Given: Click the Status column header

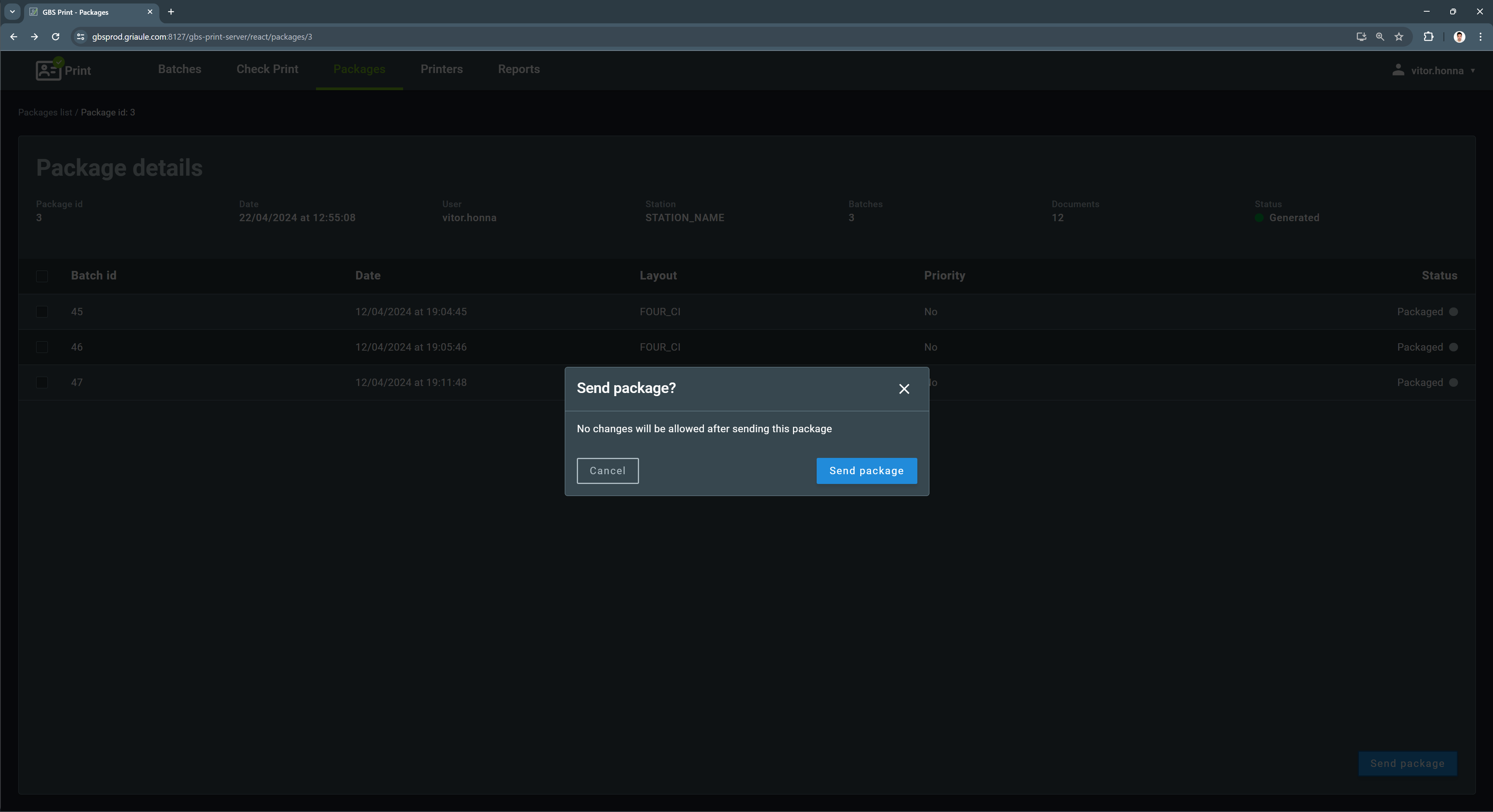Looking at the screenshot, I should coord(1439,276).
